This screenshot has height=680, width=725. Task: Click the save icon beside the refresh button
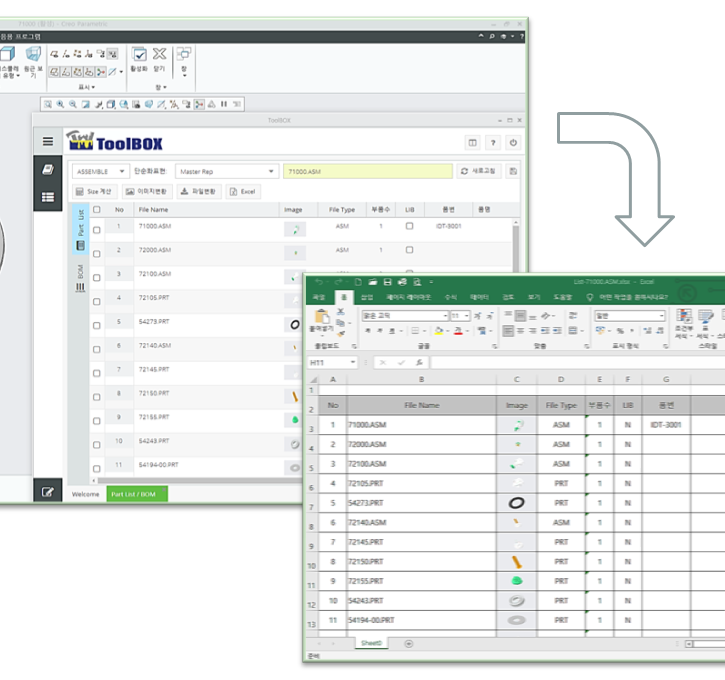(x=514, y=171)
